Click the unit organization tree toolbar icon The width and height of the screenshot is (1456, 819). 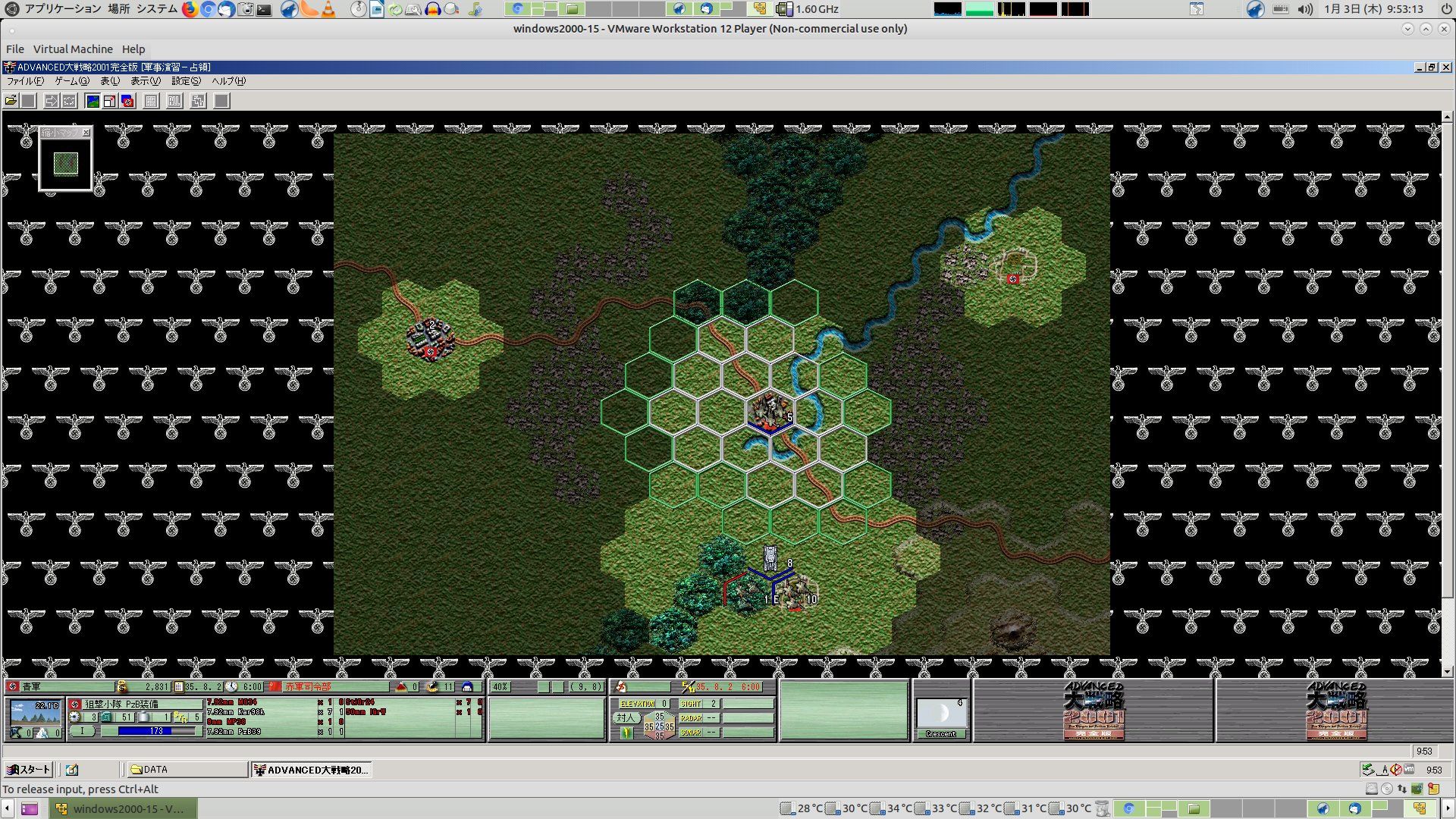(198, 101)
